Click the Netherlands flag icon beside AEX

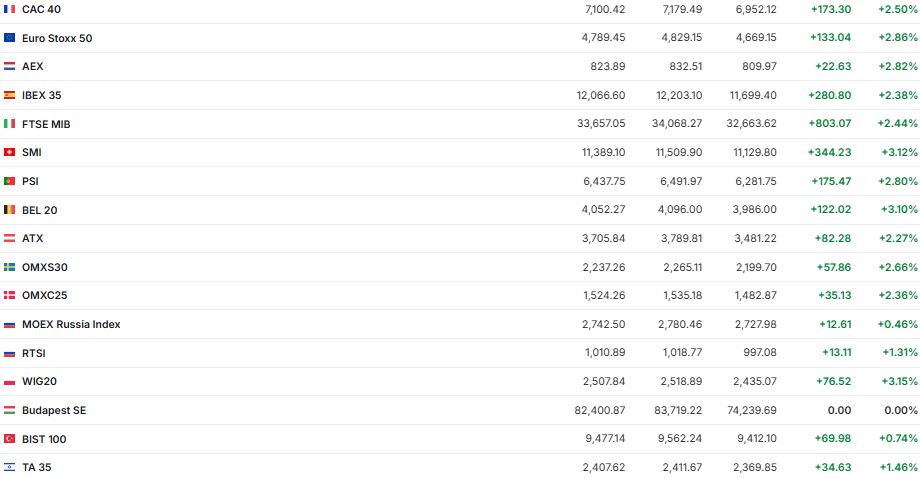(10, 66)
